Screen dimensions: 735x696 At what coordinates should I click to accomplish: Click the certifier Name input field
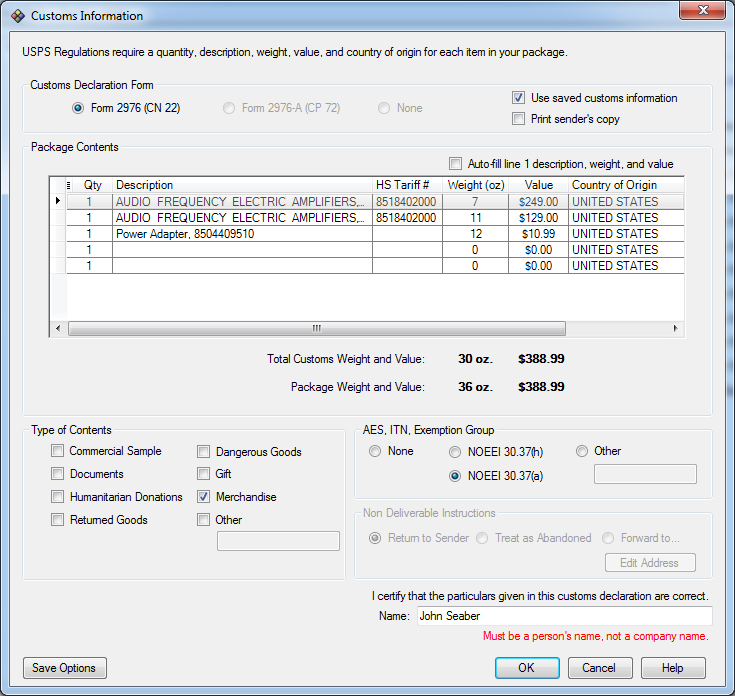coord(564,616)
